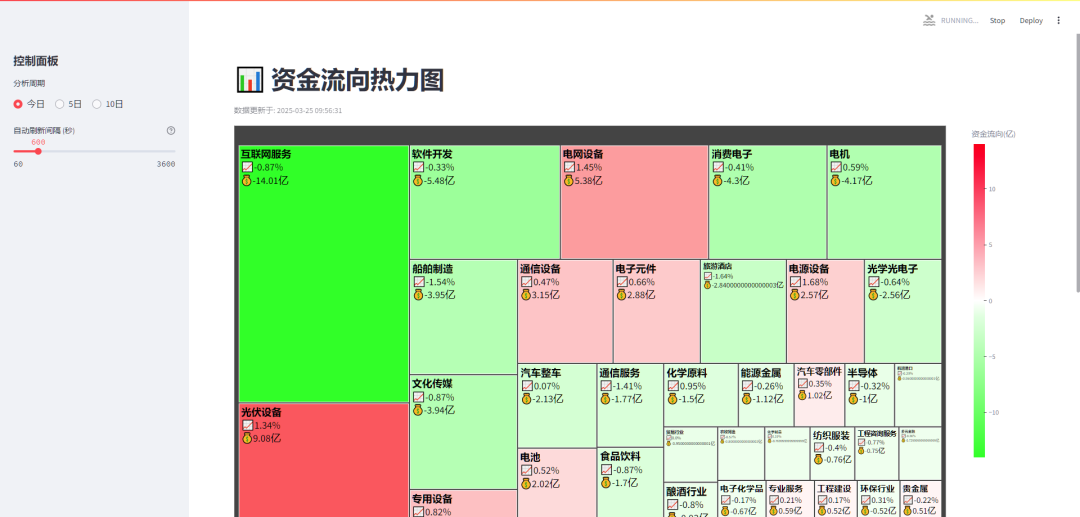
Task: Select the 通信服务 treemap block
Action: pyautogui.click(x=630, y=405)
